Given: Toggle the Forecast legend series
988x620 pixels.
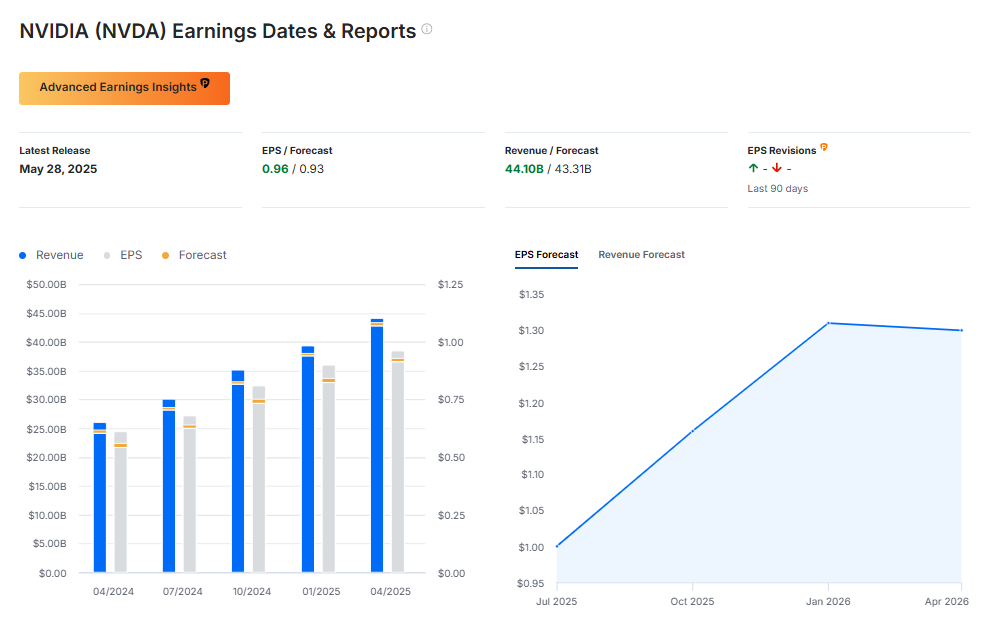Looking at the screenshot, I should [194, 255].
